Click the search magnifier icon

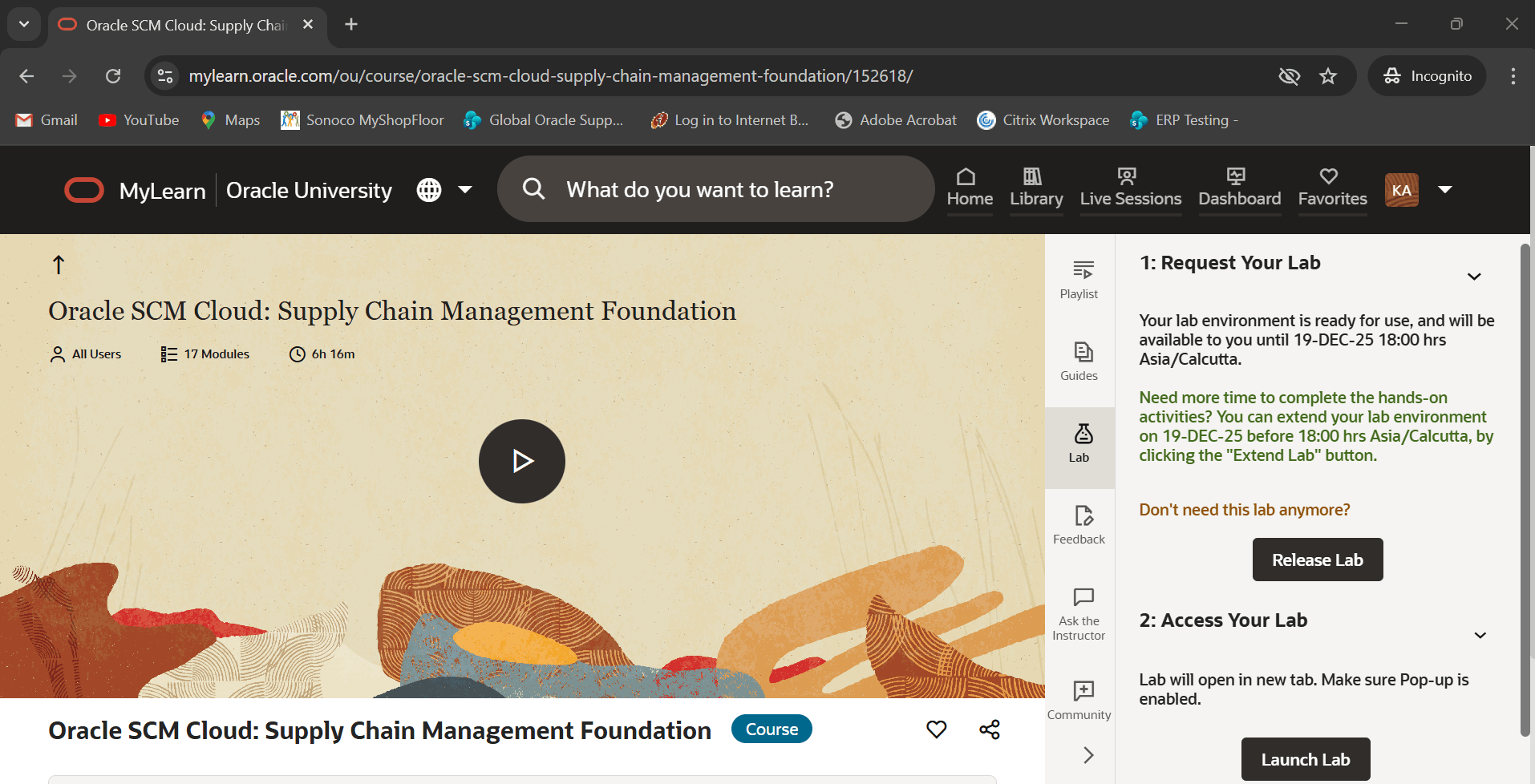click(x=533, y=189)
